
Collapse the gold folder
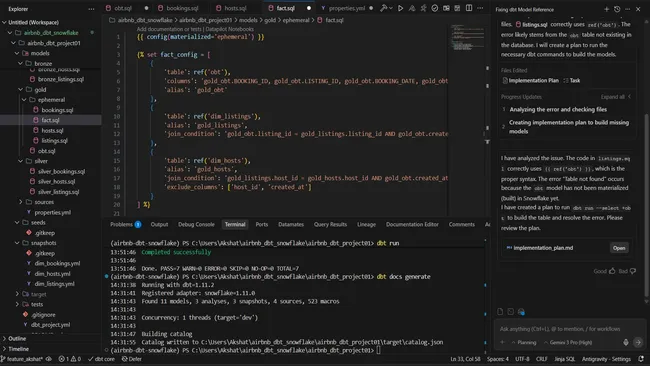tap(20, 90)
